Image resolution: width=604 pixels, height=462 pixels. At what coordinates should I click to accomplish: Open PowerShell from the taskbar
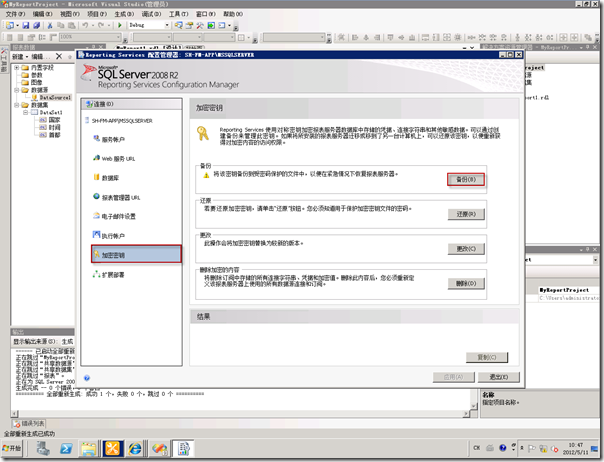(x=66, y=449)
